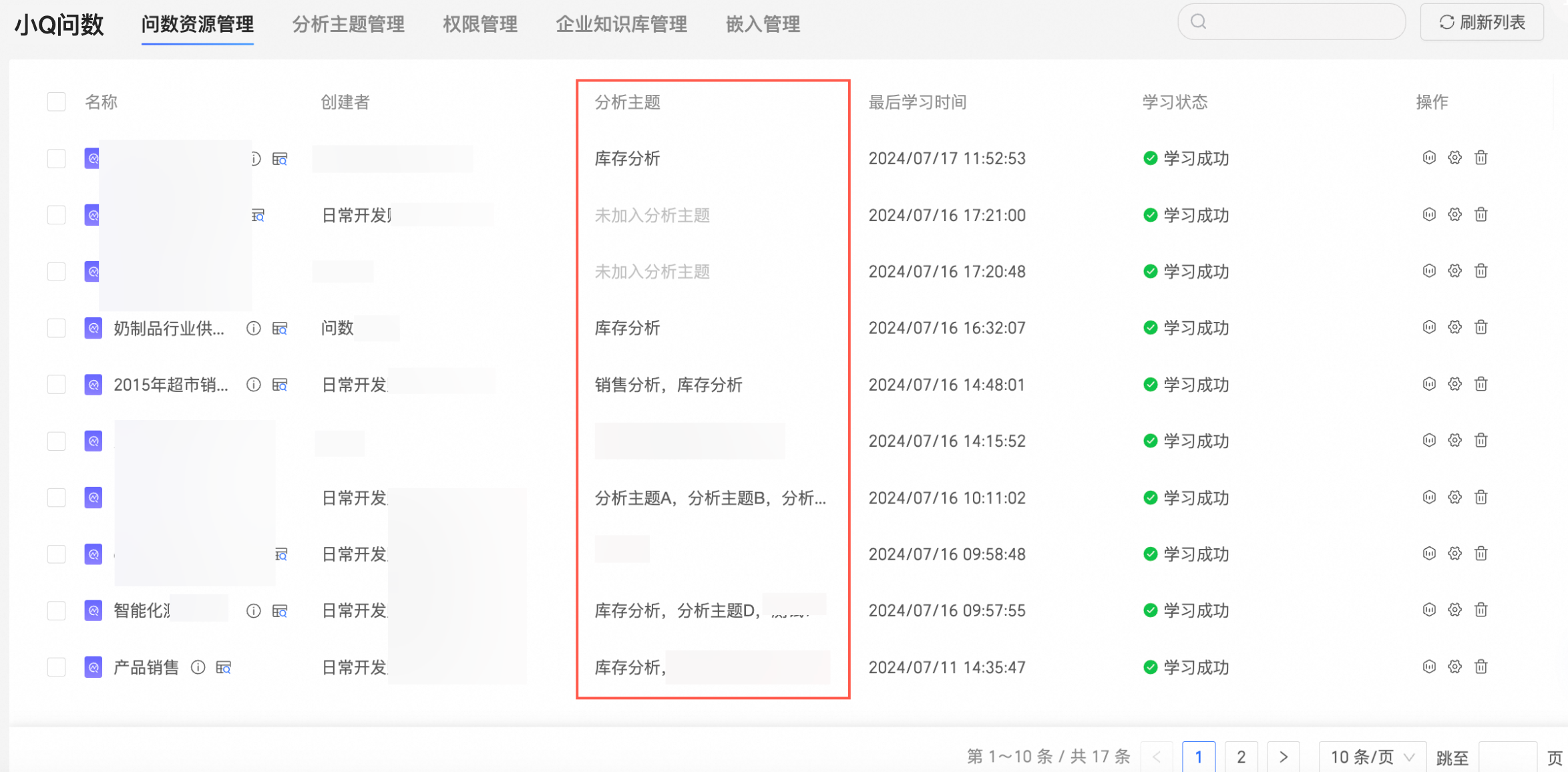Open gear settings for 17:20:48 row
This screenshot has width=1568, height=772.
[x=1454, y=270]
